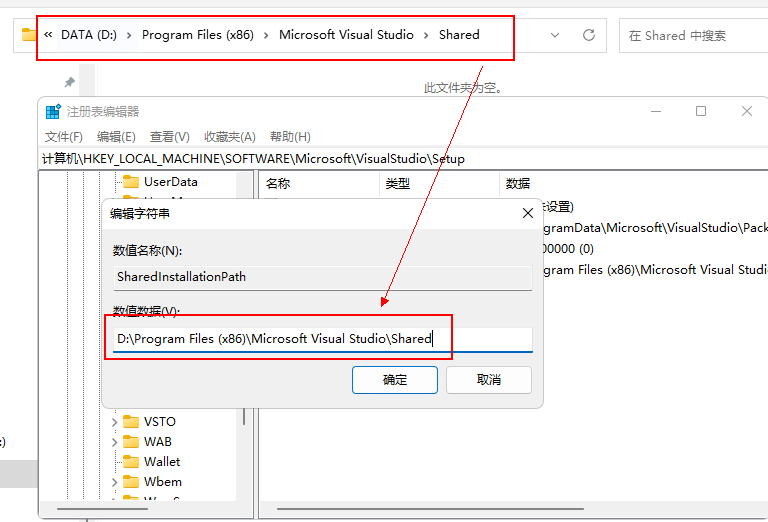
Task: Expand the WAB tree node
Action: pos(114,442)
